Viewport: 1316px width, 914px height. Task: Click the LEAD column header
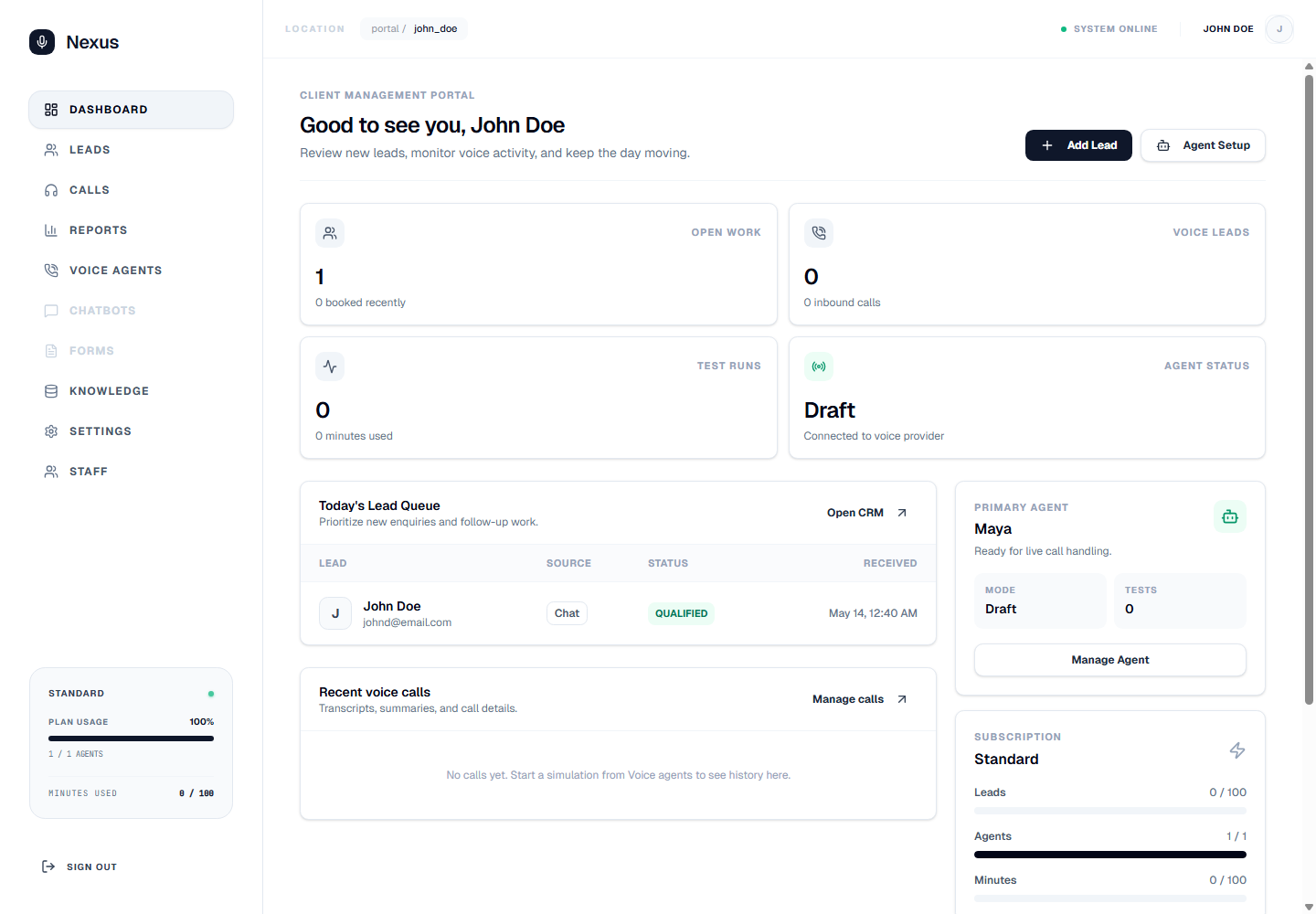[x=333, y=563]
